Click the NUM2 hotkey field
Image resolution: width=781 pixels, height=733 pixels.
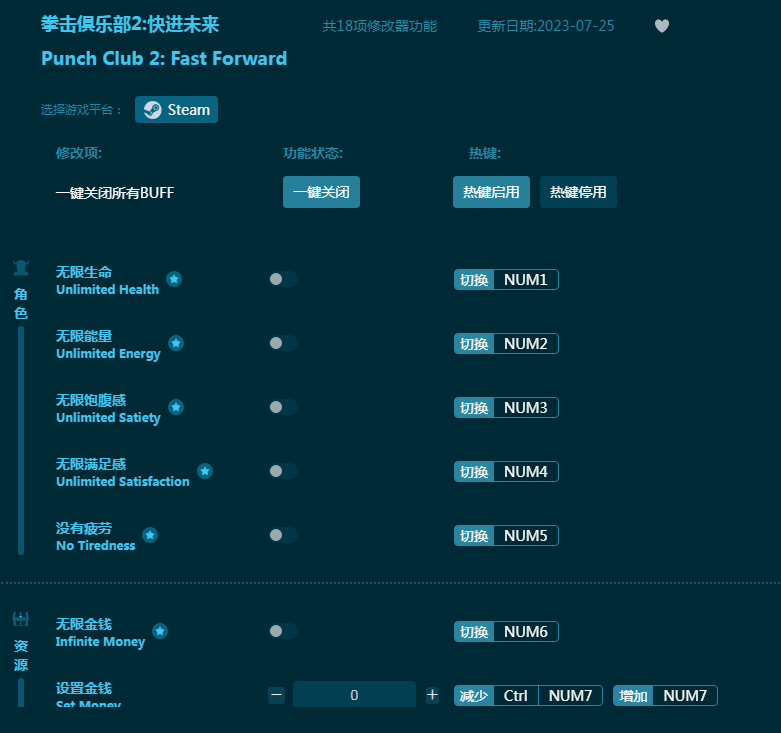526,344
